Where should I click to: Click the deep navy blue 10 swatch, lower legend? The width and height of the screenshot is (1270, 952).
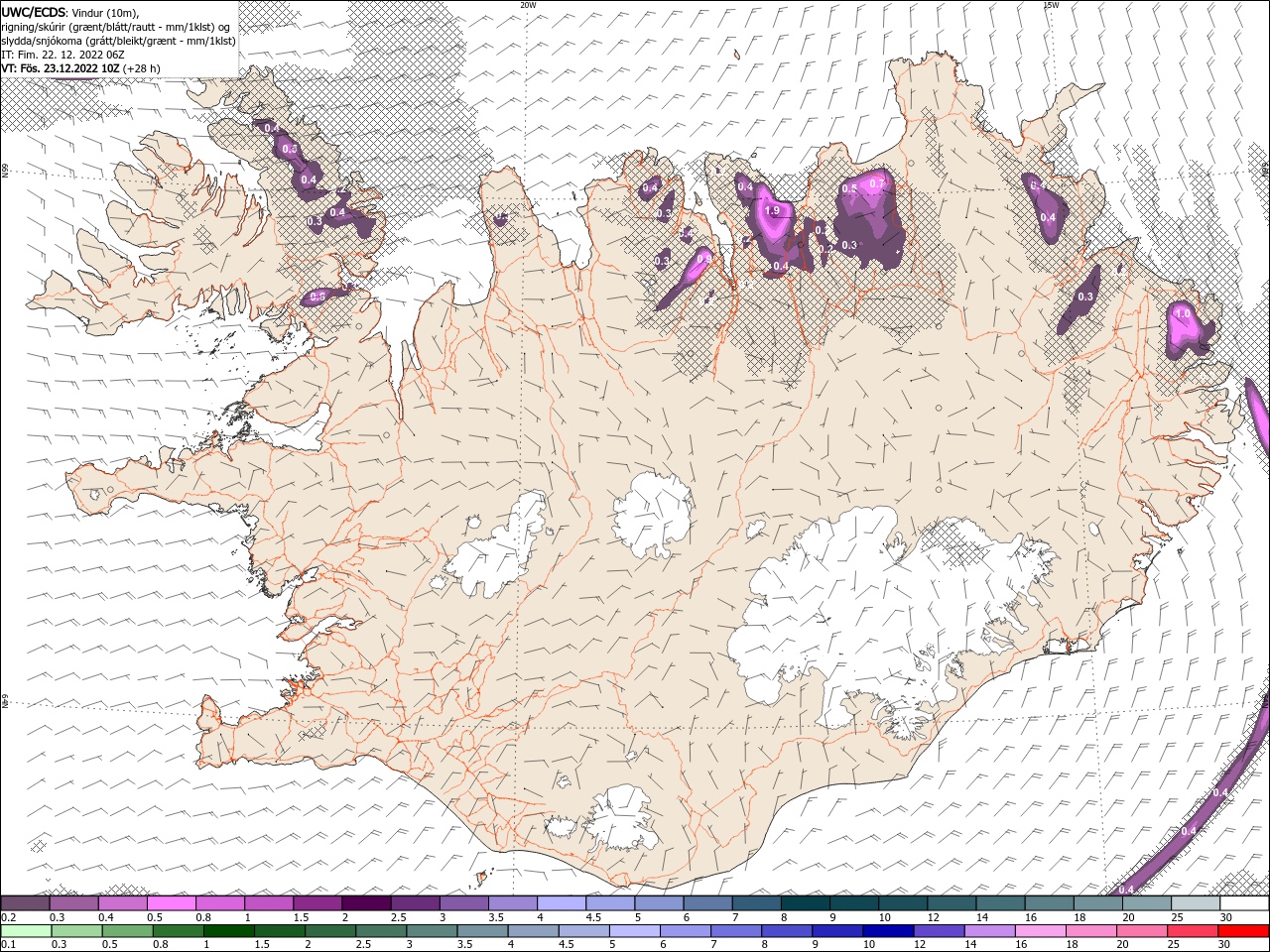[887, 931]
